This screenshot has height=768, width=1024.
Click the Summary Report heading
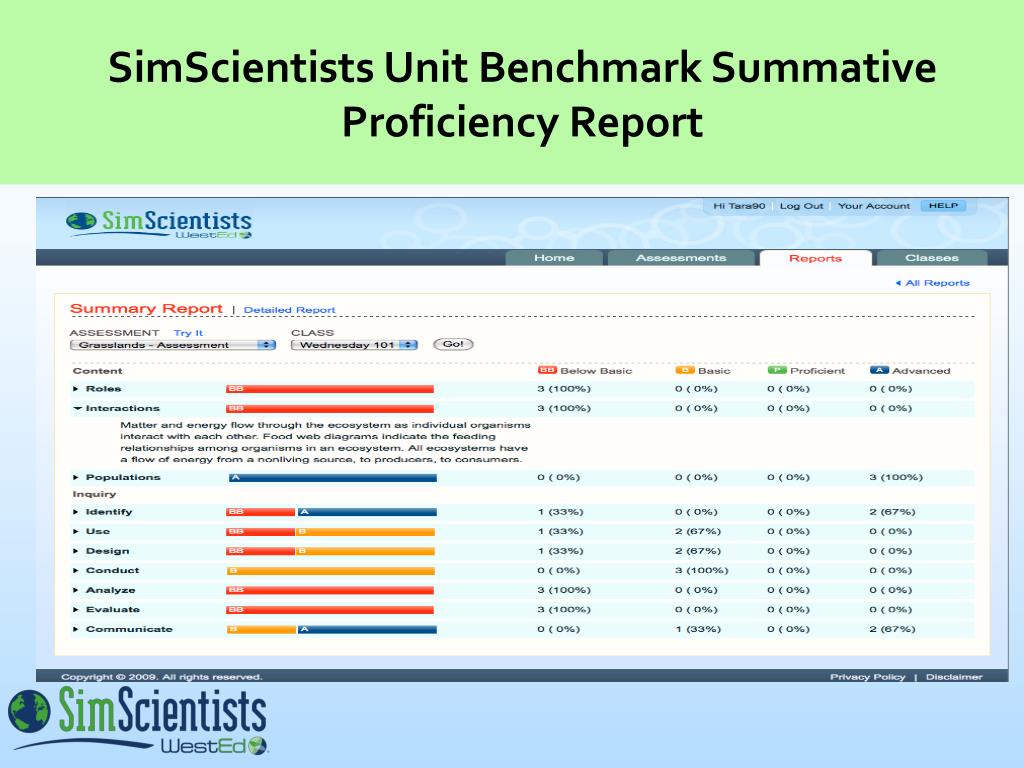point(146,308)
